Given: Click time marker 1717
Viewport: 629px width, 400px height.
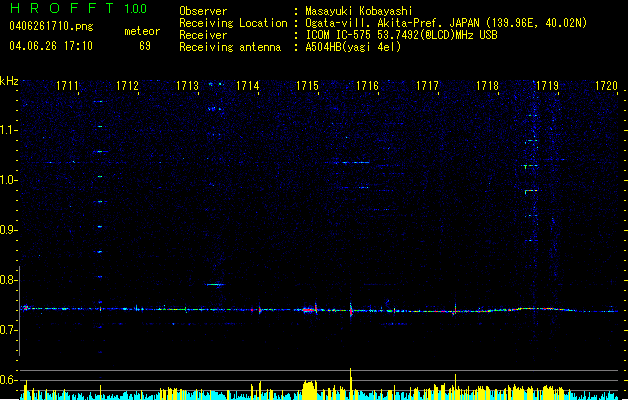Looking at the screenshot, I should [427, 86].
